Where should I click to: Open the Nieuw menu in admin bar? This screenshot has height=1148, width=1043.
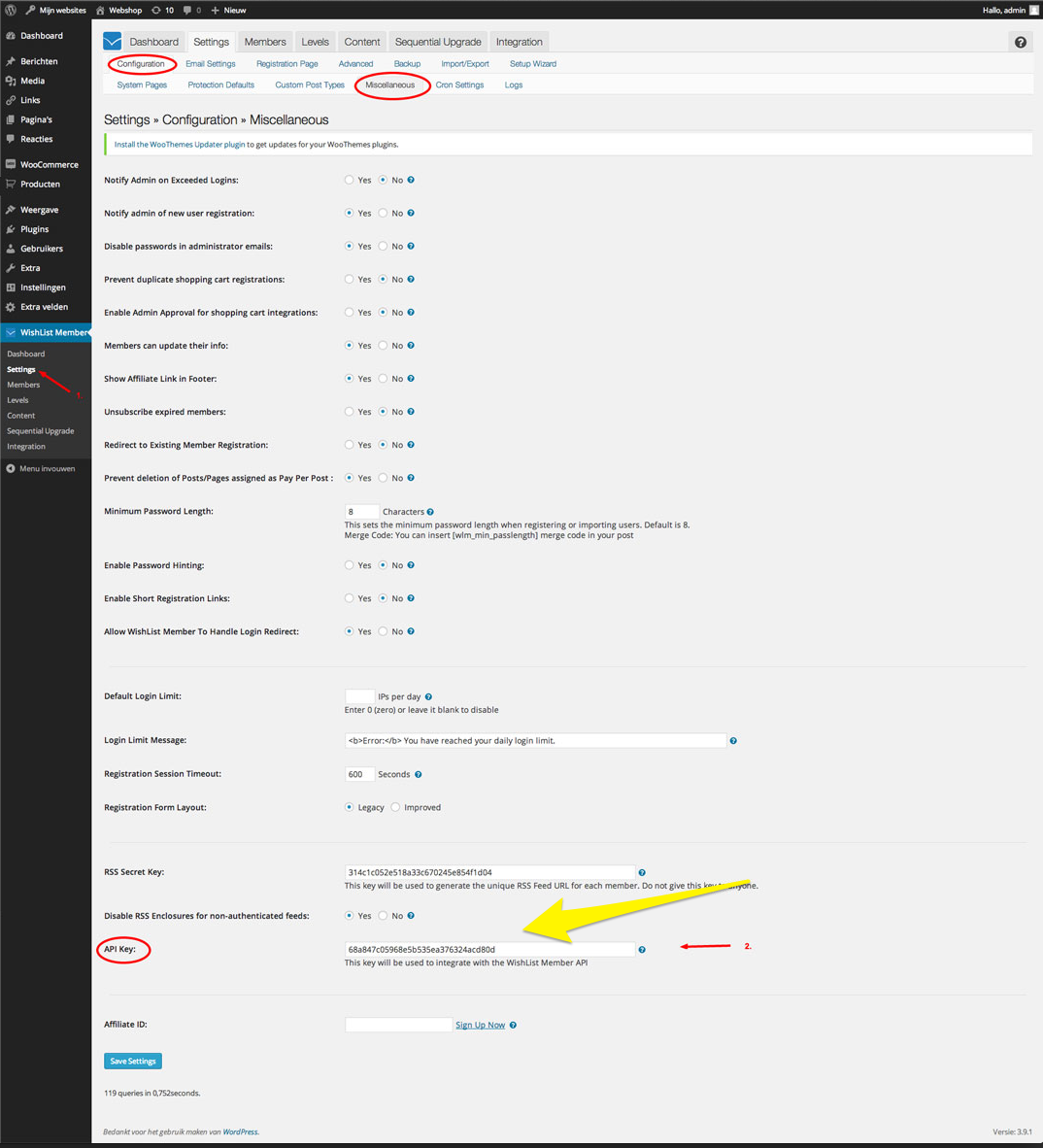coord(228,11)
